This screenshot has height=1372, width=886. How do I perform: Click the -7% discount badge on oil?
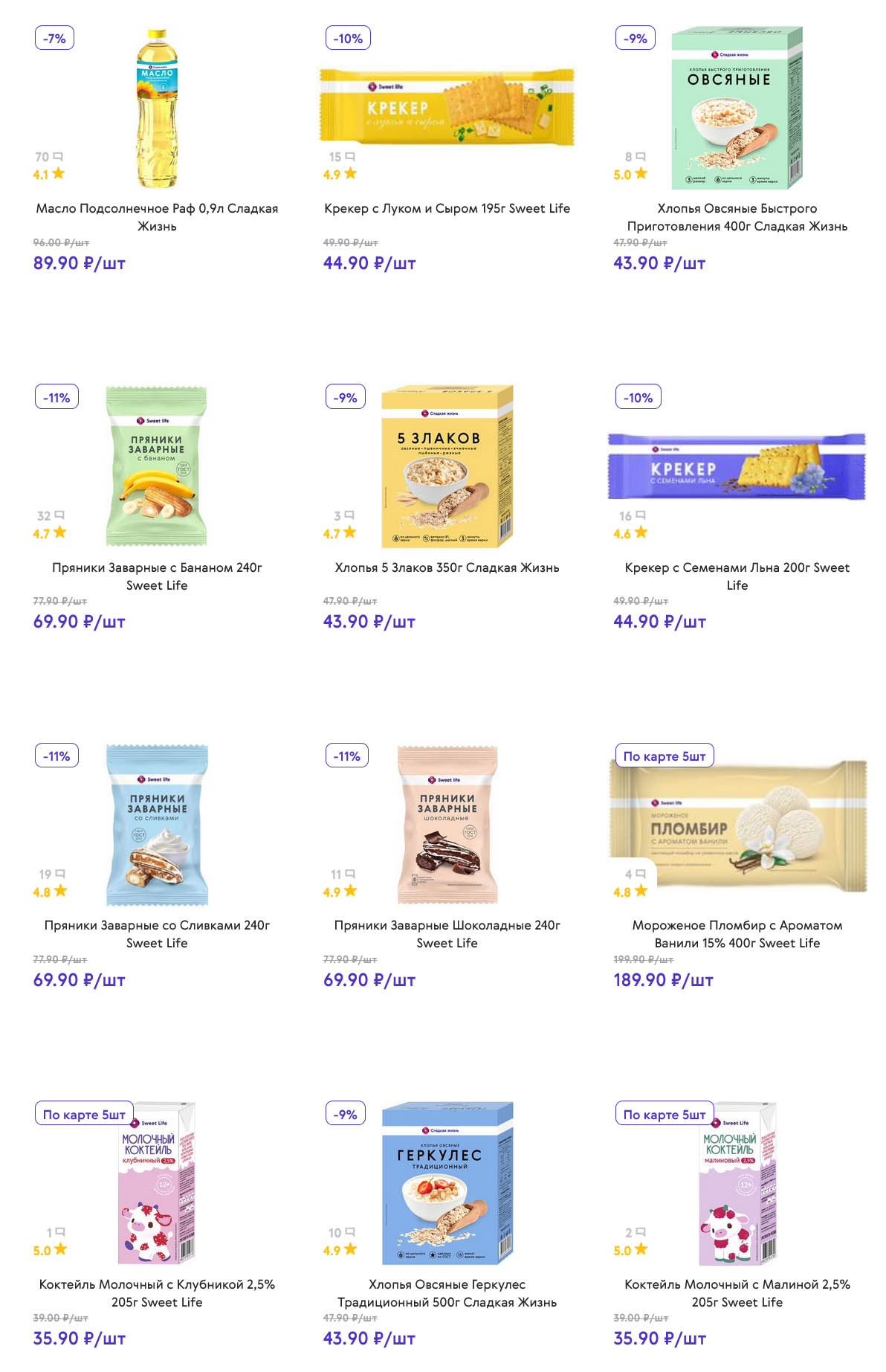pyautogui.click(x=55, y=39)
